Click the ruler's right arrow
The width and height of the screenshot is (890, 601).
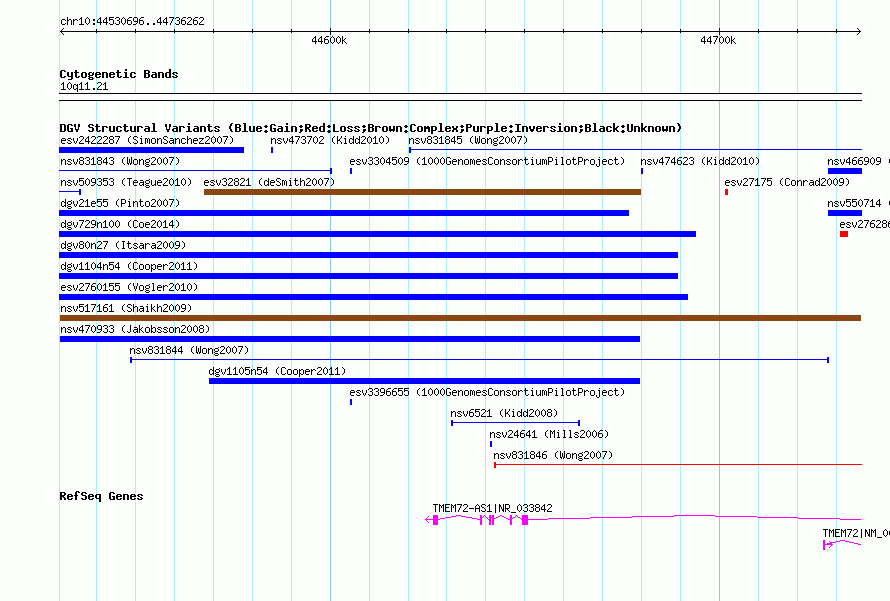coord(858,32)
